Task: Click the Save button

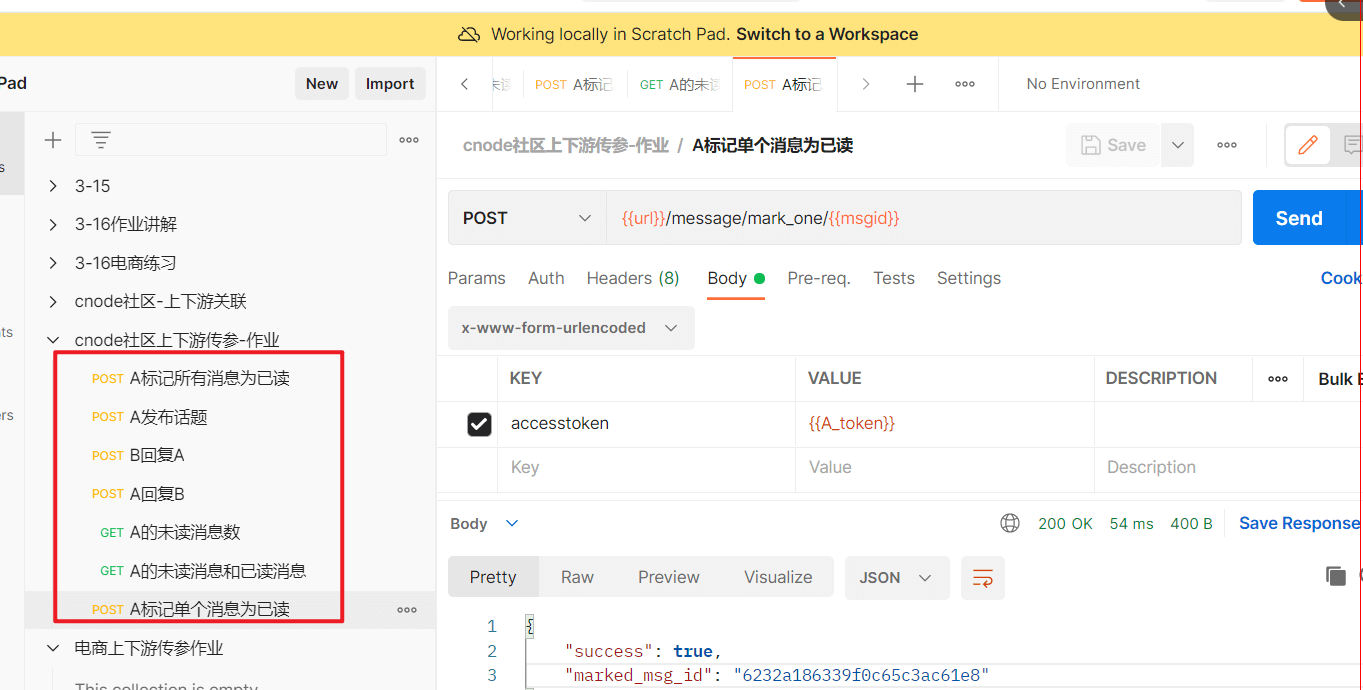Action: [x=1114, y=145]
